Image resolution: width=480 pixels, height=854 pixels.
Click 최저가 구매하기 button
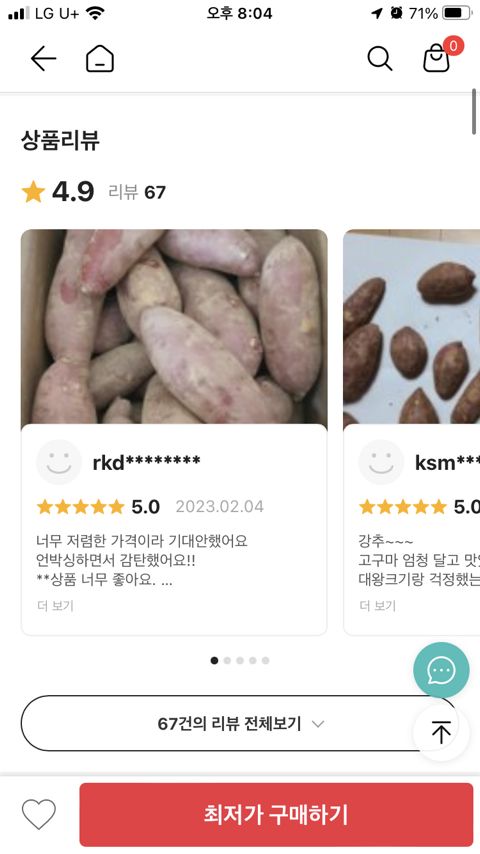point(276,814)
